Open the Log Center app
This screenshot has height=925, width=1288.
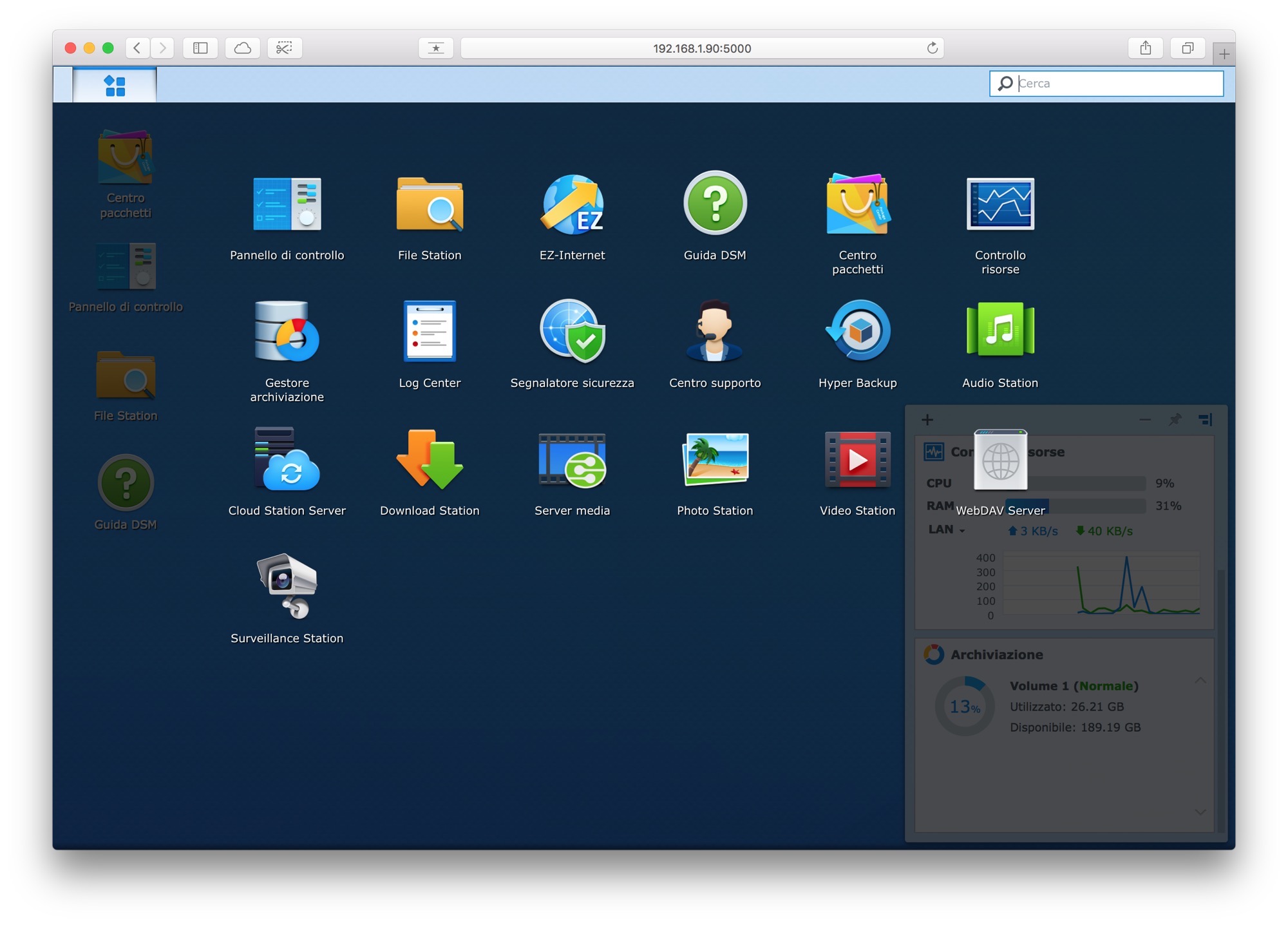click(430, 332)
